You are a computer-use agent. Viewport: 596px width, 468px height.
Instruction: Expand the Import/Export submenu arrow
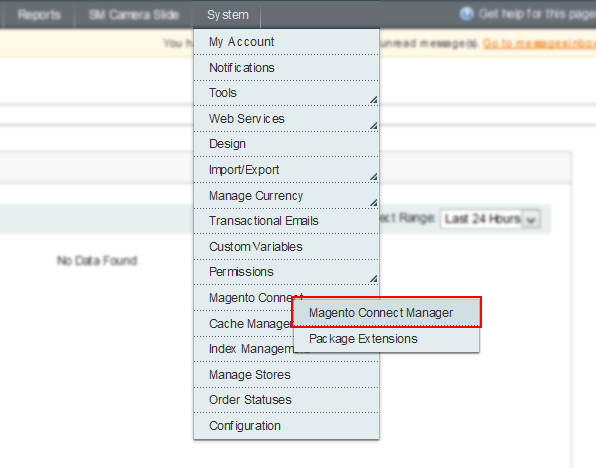pyautogui.click(x=374, y=177)
